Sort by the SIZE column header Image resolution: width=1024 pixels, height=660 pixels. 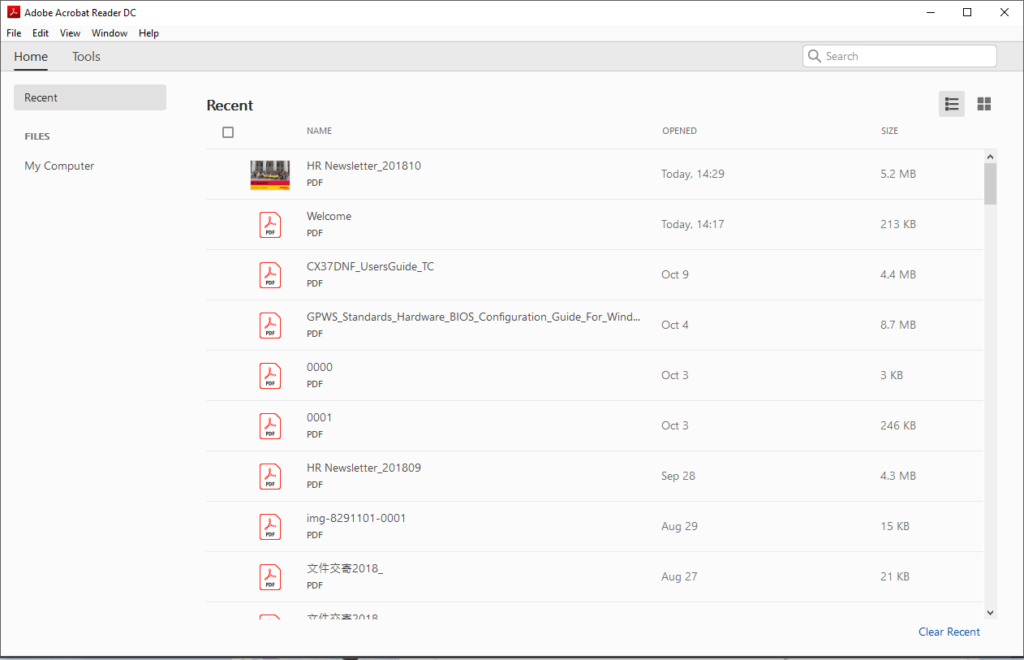889,130
